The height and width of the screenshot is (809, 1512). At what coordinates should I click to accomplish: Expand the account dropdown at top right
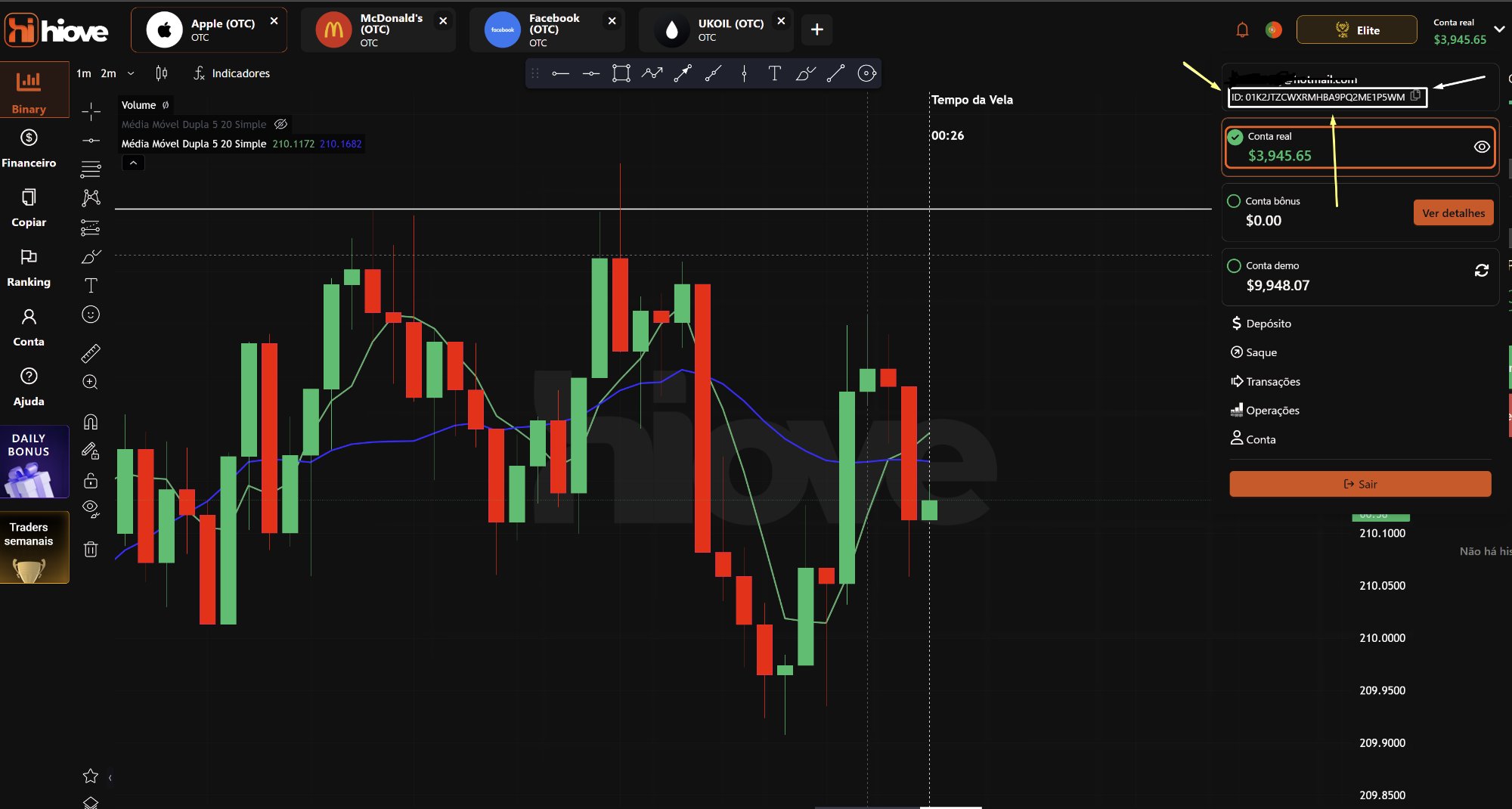point(1498,30)
